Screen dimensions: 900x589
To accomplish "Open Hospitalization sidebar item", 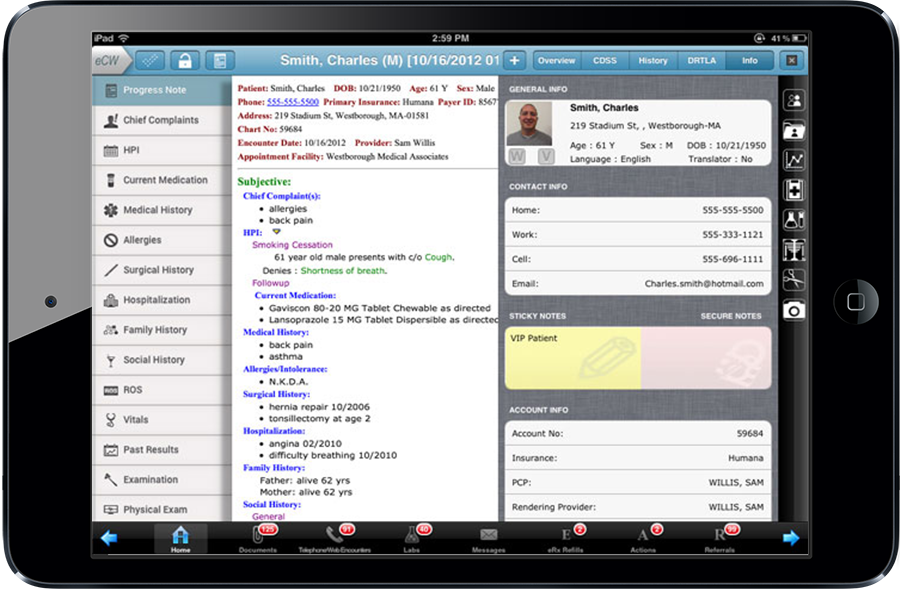I will pyautogui.click(x=162, y=300).
